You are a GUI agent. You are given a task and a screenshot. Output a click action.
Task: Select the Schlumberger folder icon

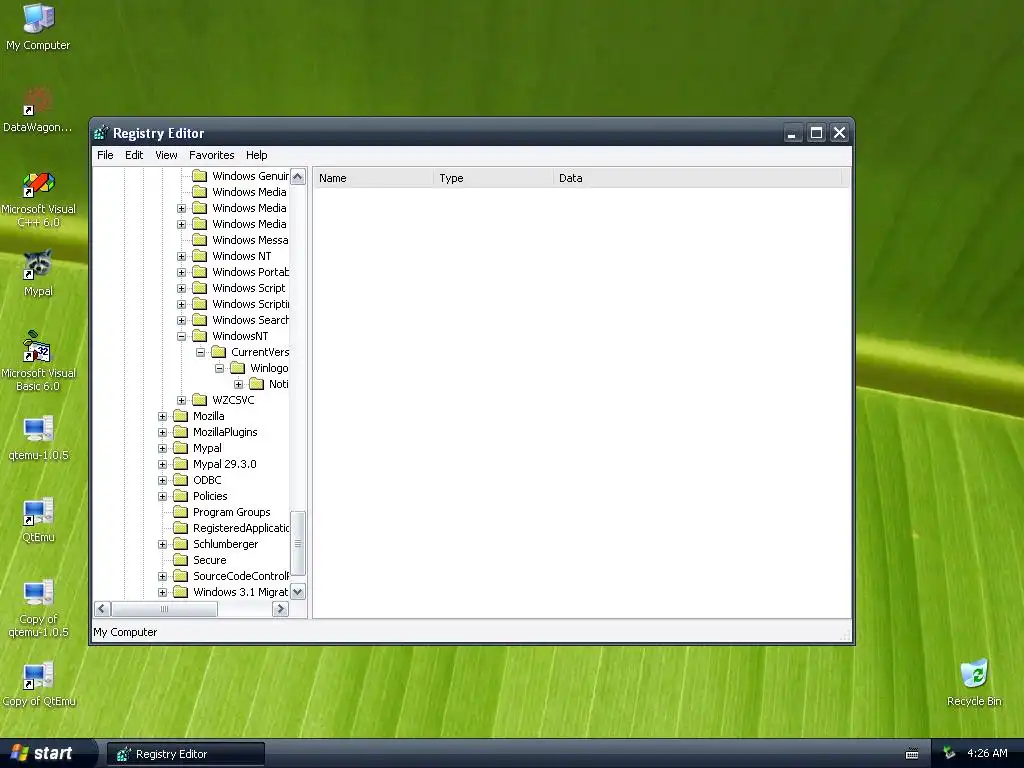click(x=180, y=544)
